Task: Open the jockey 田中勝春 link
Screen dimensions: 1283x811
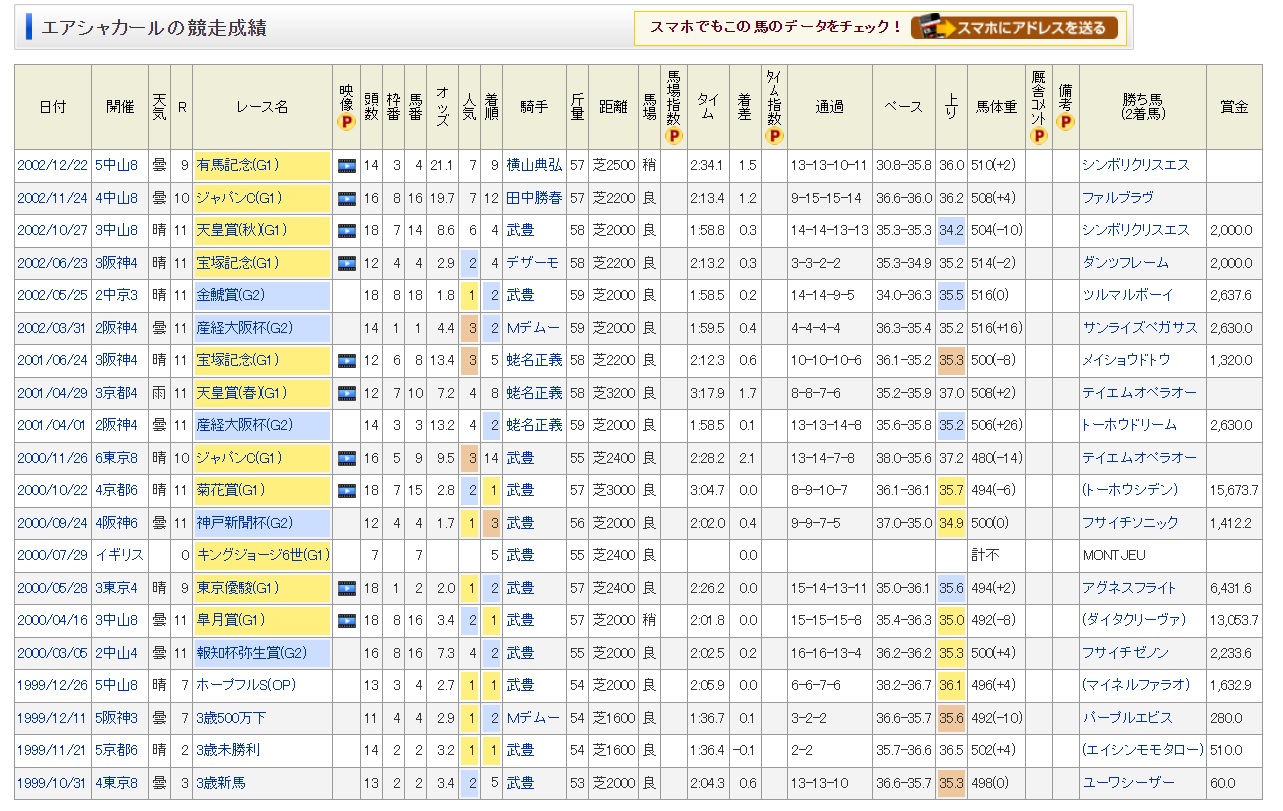Action: [x=534, y=198]
